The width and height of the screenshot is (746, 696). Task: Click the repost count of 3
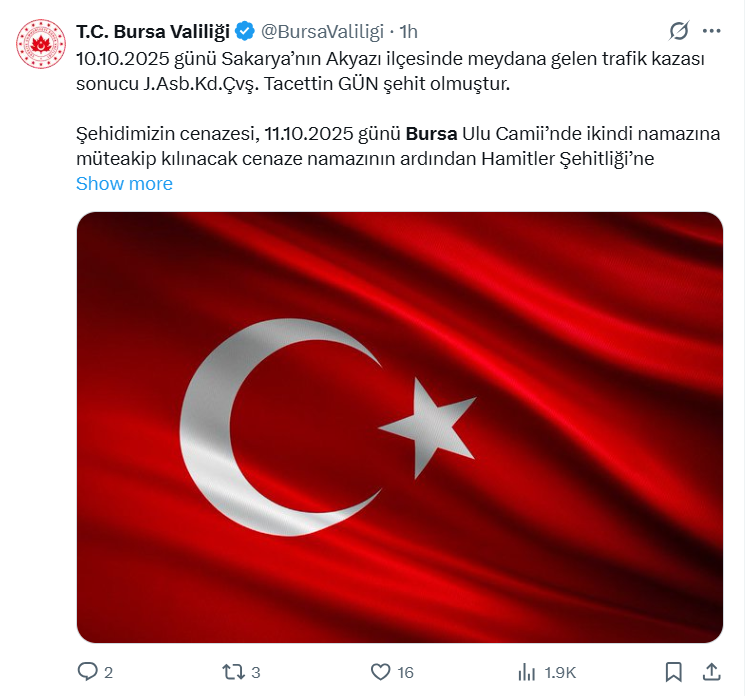coord(256,672)
